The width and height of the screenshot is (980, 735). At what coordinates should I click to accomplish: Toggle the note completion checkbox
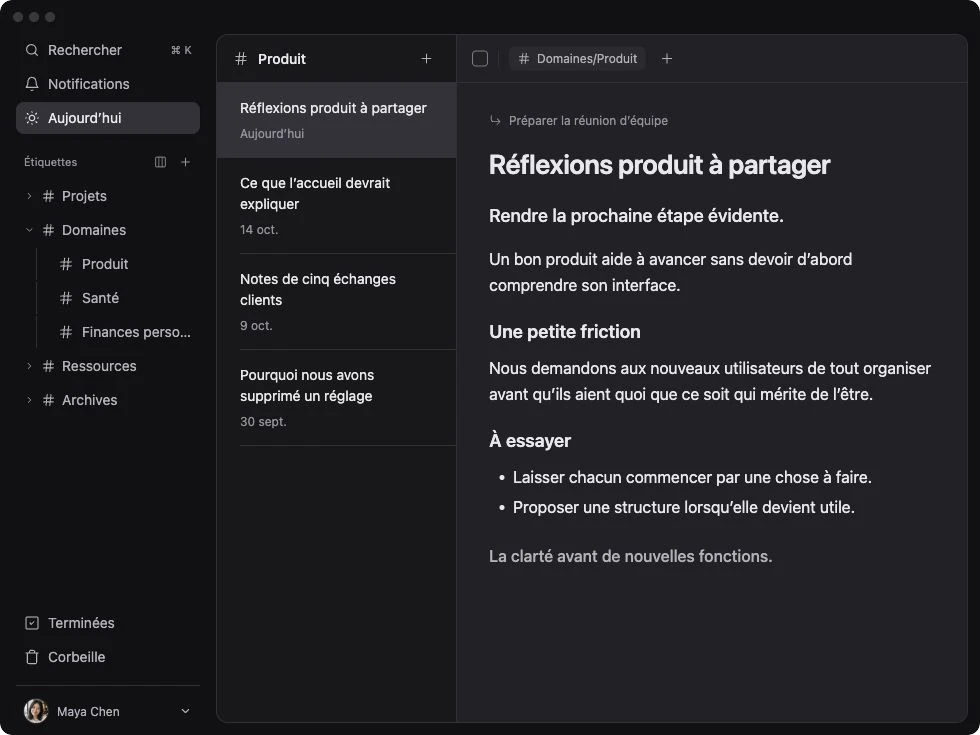coord(479,59)
